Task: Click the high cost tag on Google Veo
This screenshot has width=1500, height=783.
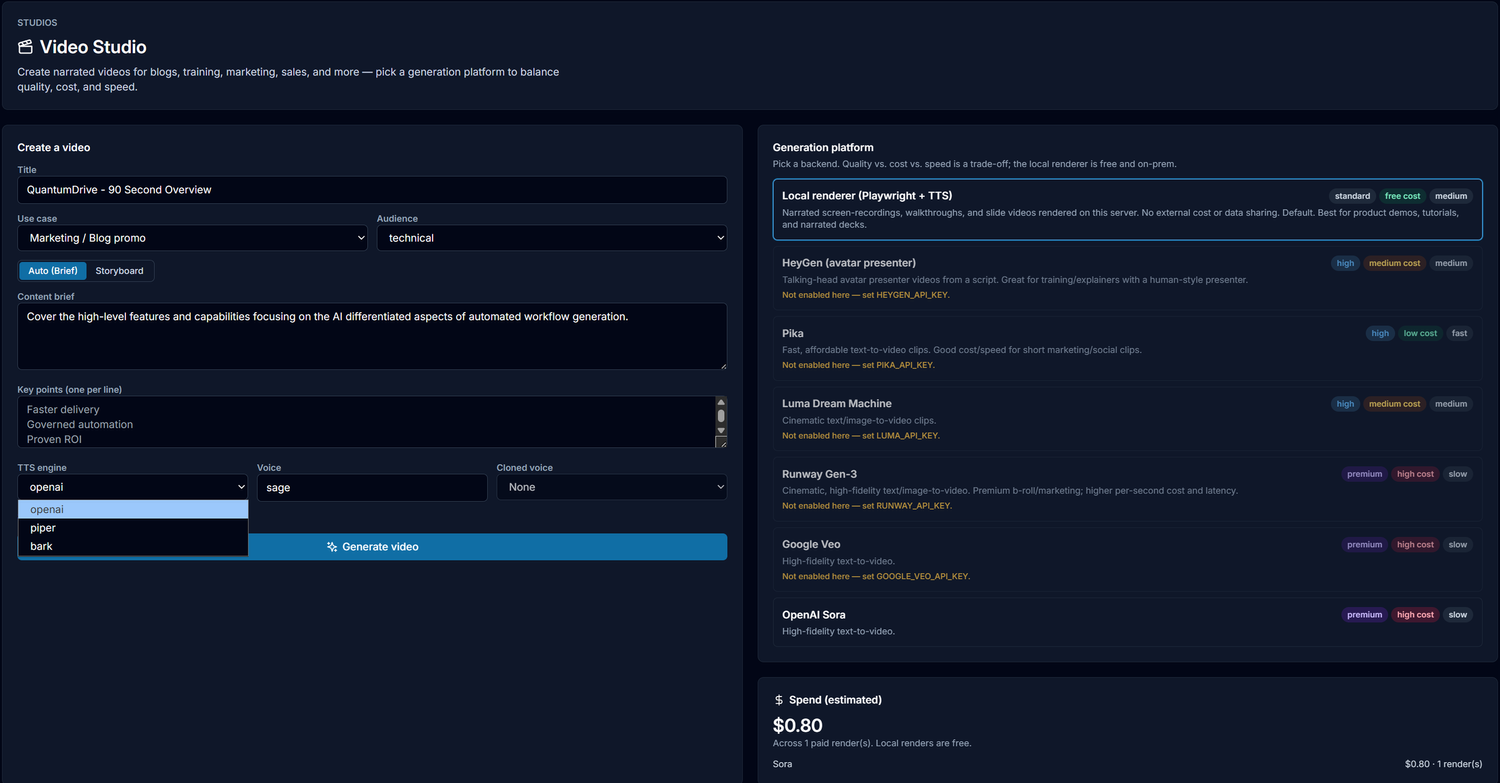Action: (1415, 545)
